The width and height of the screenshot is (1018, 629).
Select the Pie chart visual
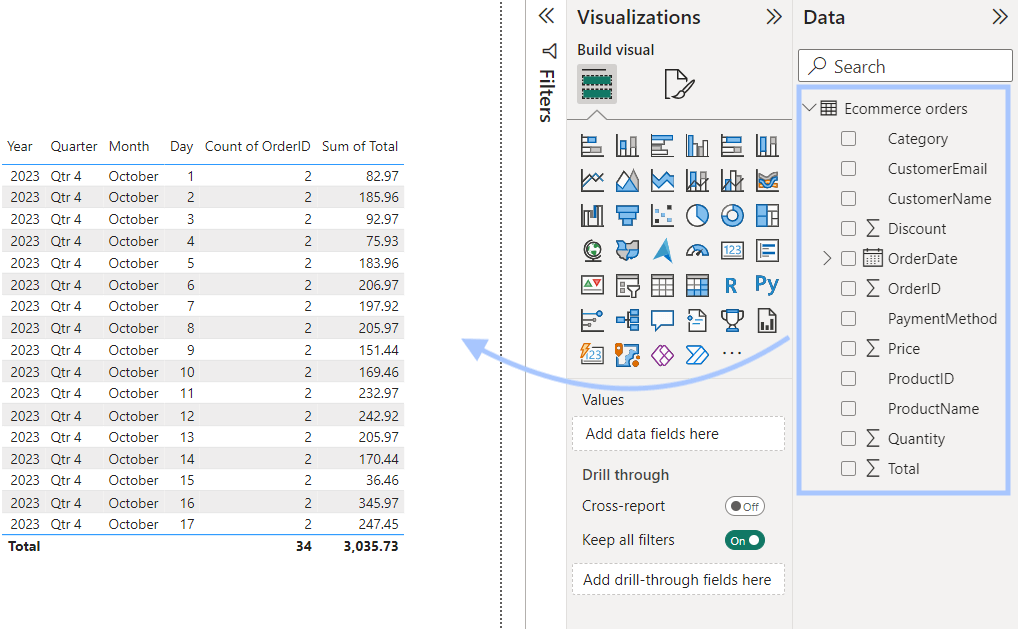697,216
